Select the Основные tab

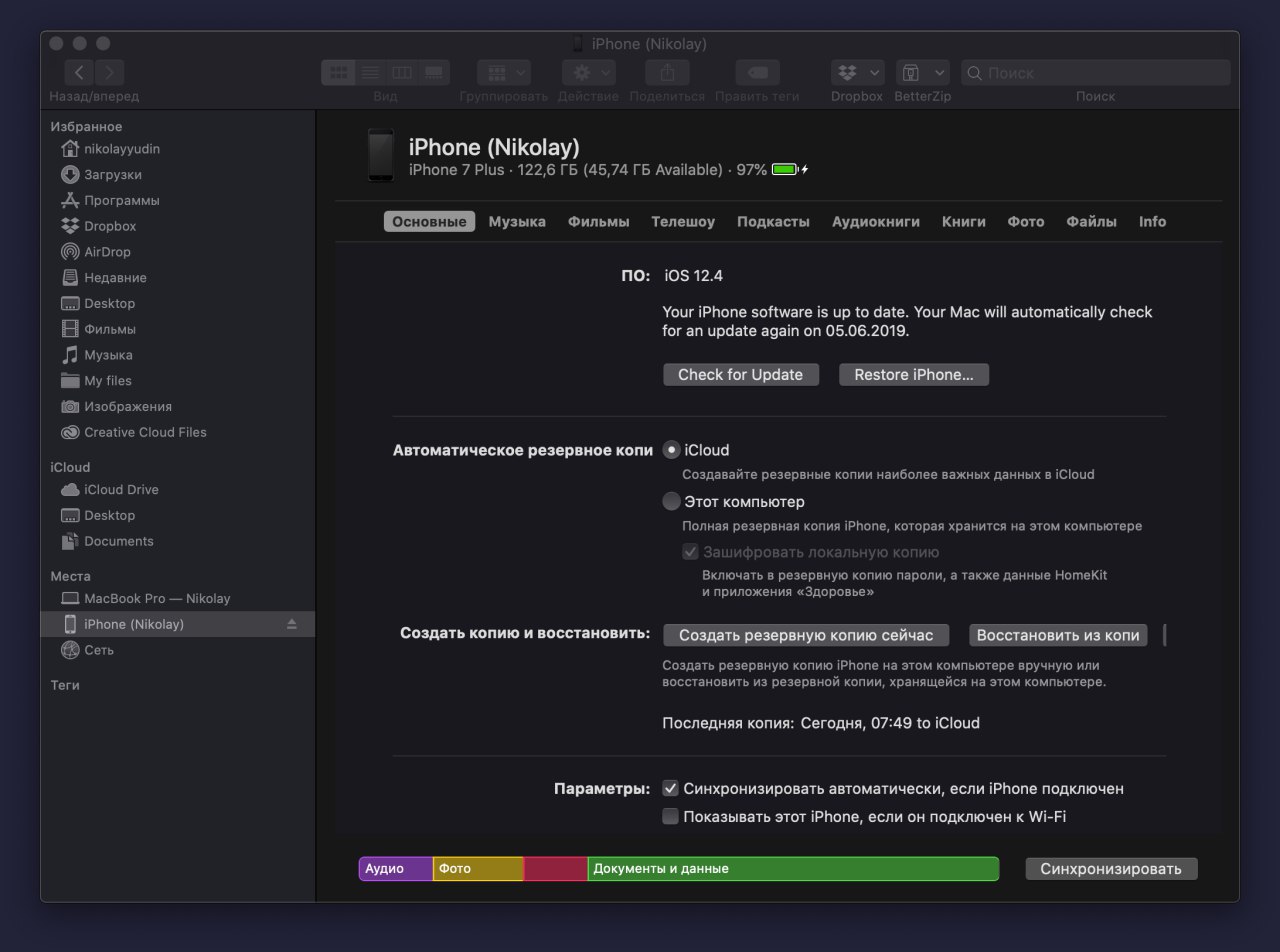pos(429,222)
